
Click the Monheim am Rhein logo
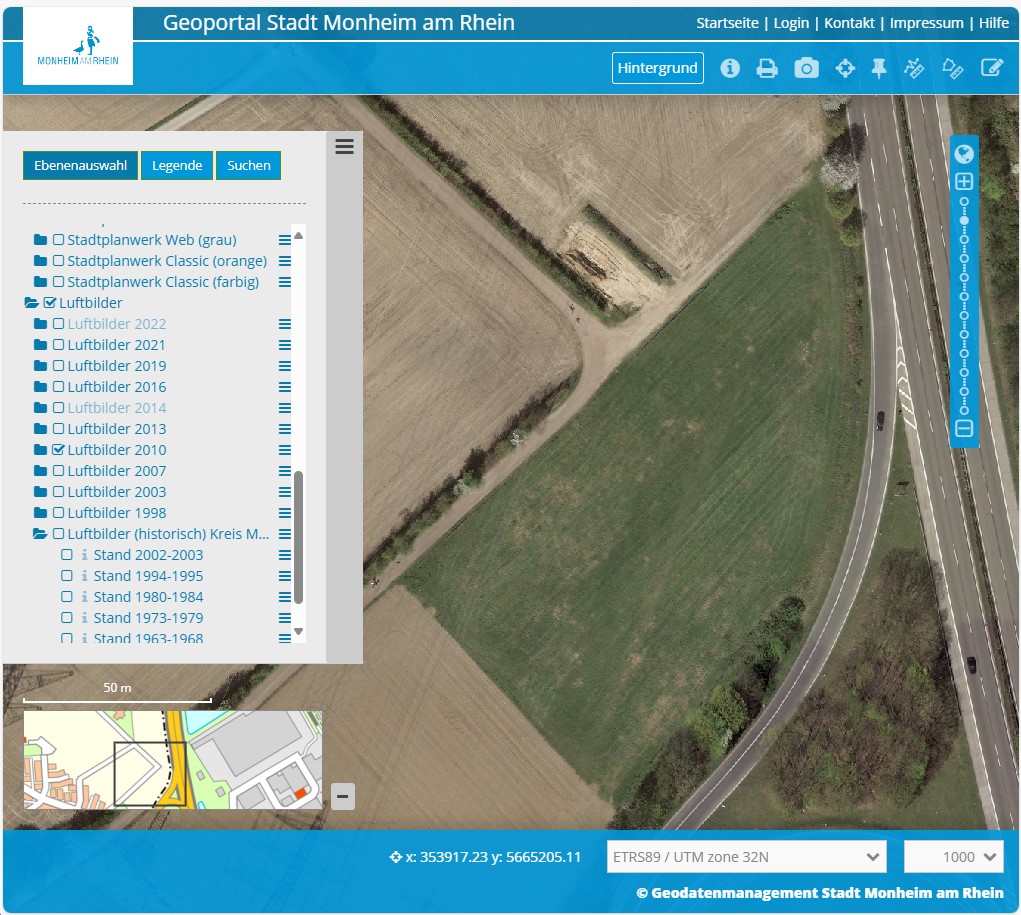coord(78,46)
